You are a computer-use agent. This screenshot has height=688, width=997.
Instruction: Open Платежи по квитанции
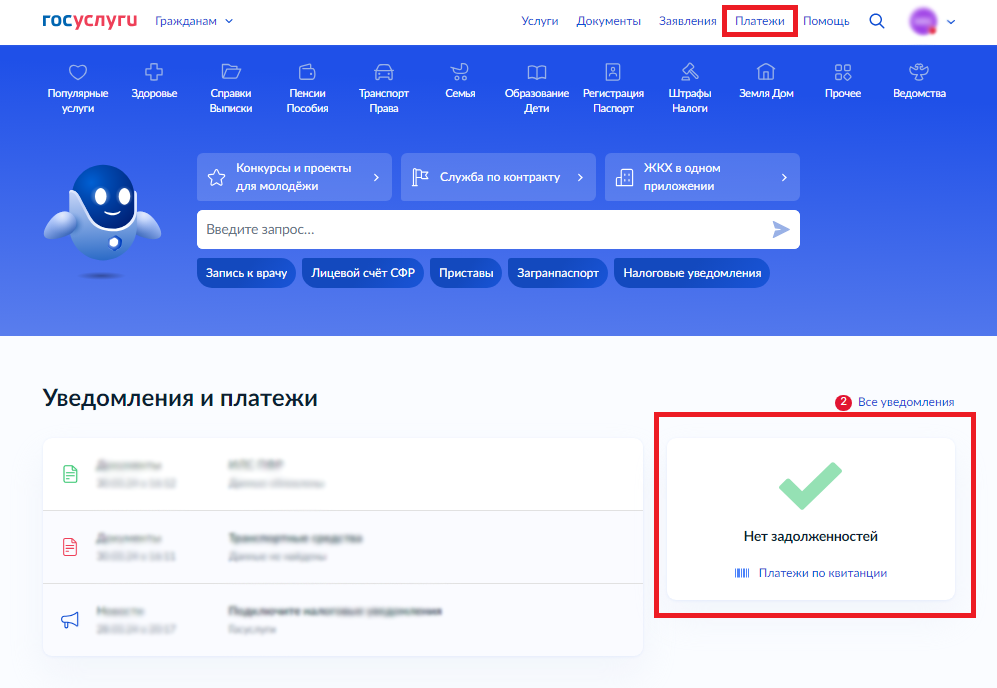click(823, 572)
